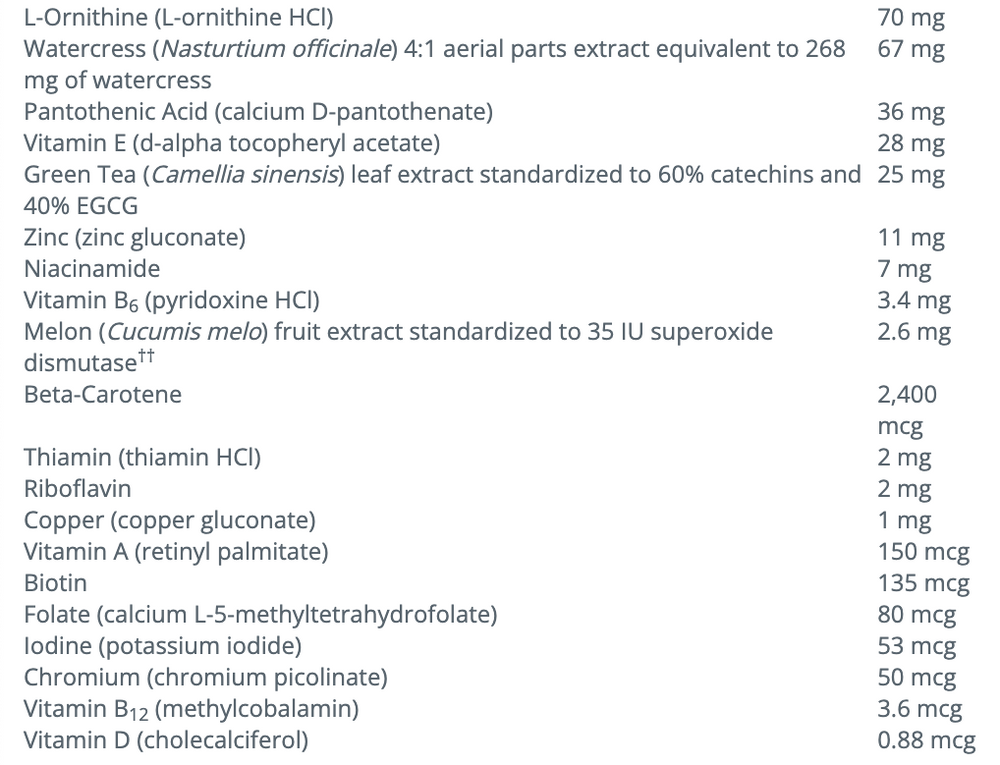This screenshot has width=1000, height=765.
Task: Click the Niacinamide ingredient name
Action: [92, 268]
